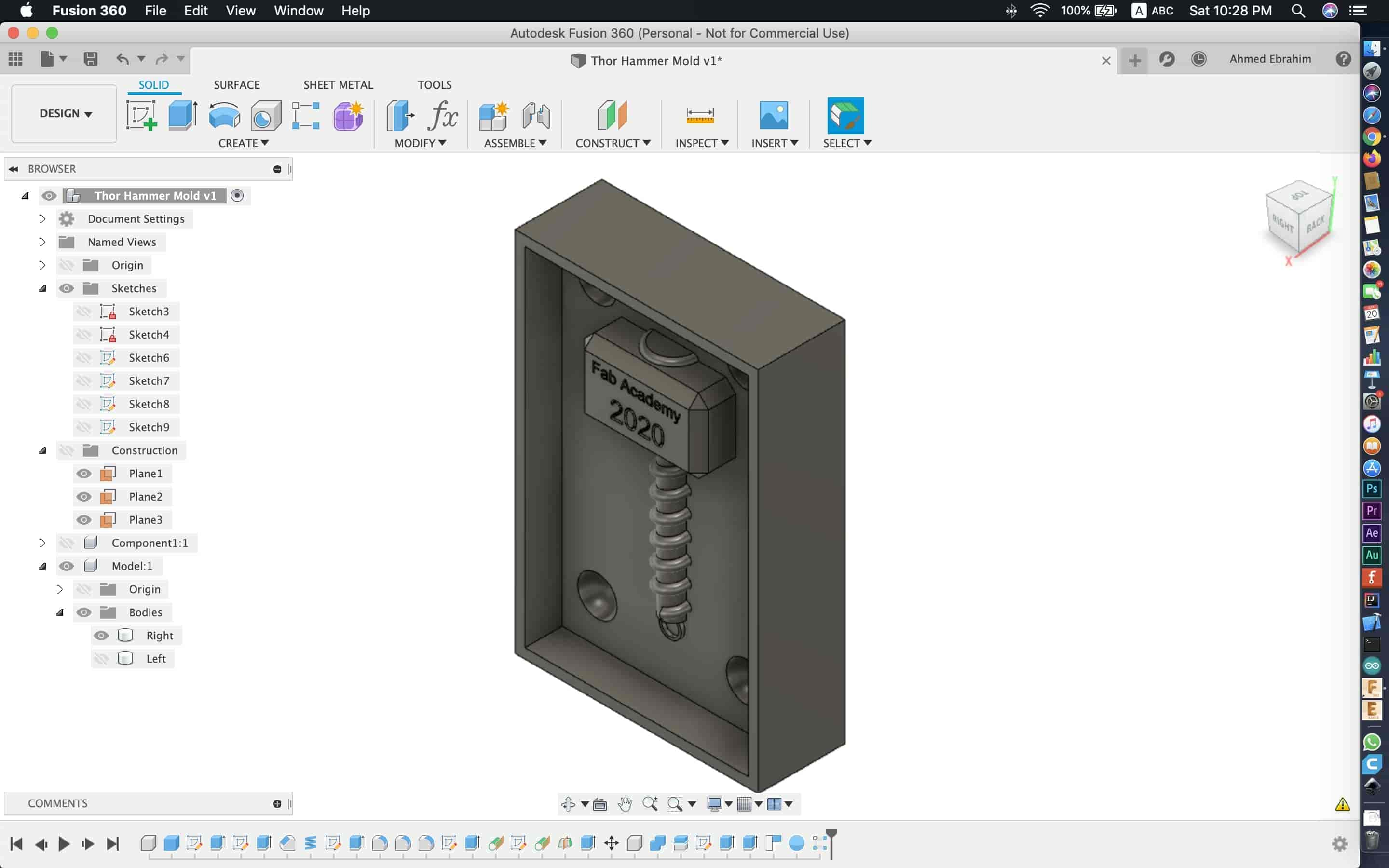
Task: Collapse the Sketches folder
Action: tap(42, 288)
